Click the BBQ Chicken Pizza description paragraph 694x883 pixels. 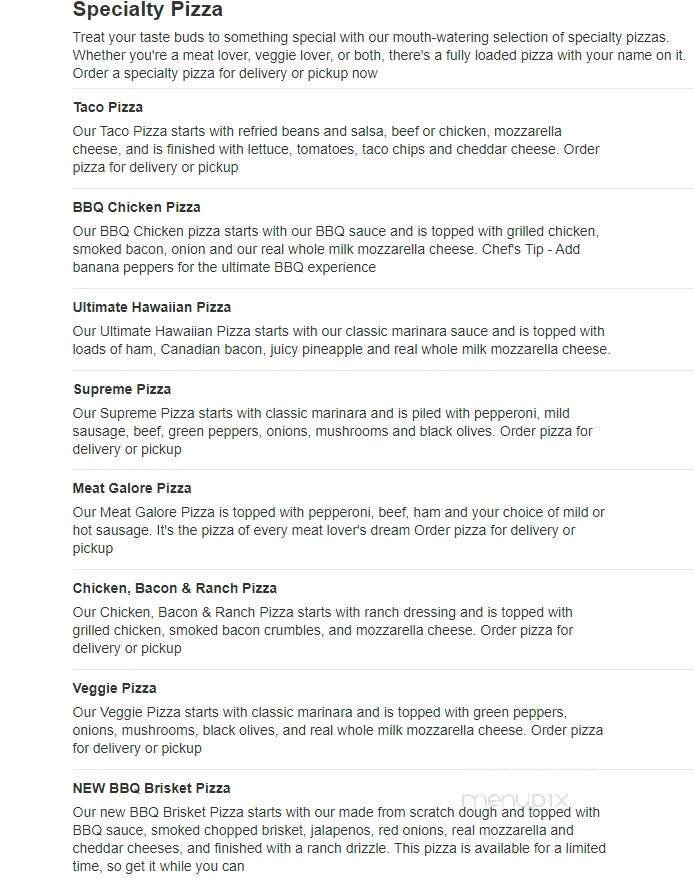(336, 249)
